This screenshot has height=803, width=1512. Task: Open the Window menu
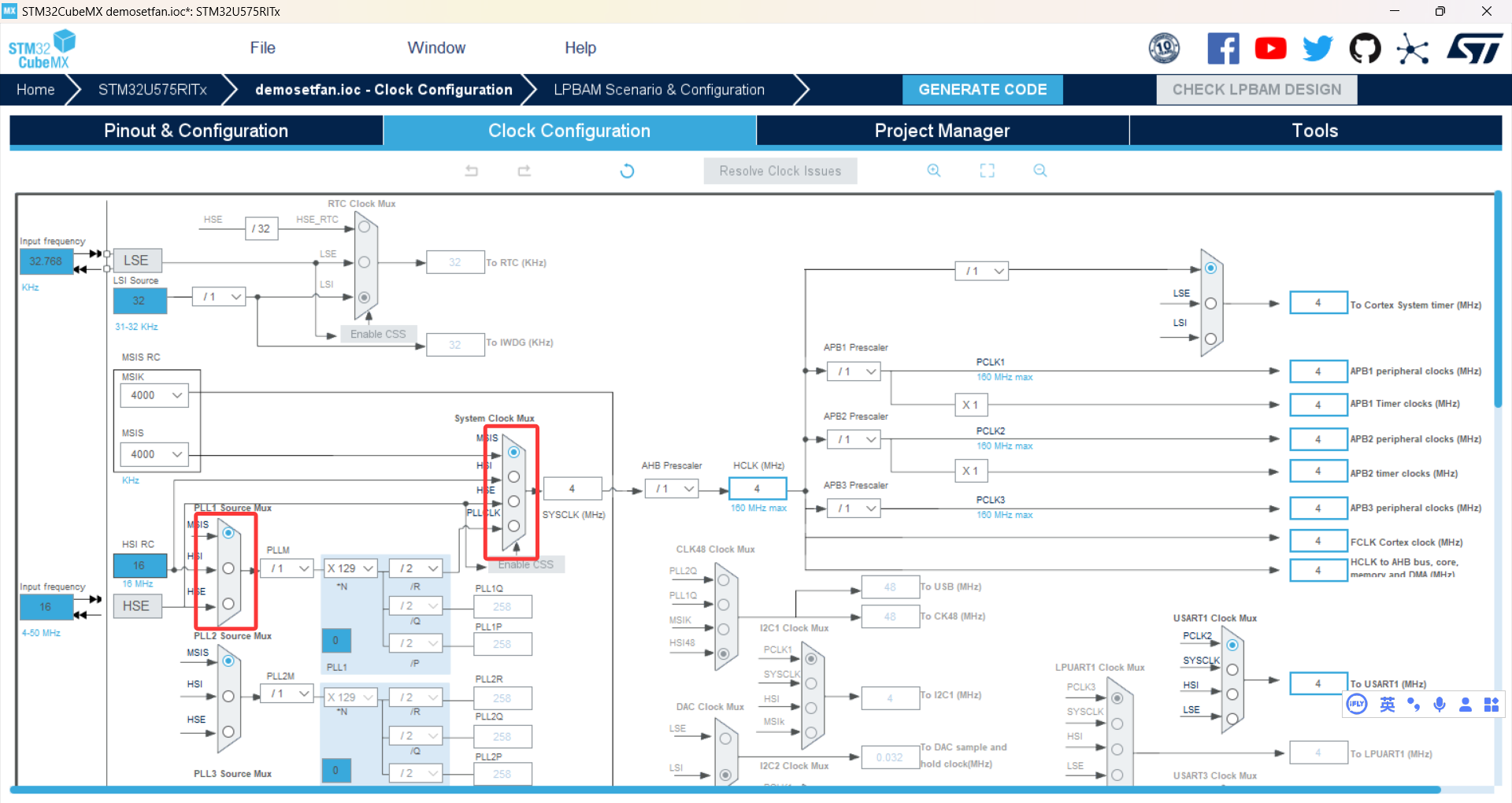tap(436, 48)
